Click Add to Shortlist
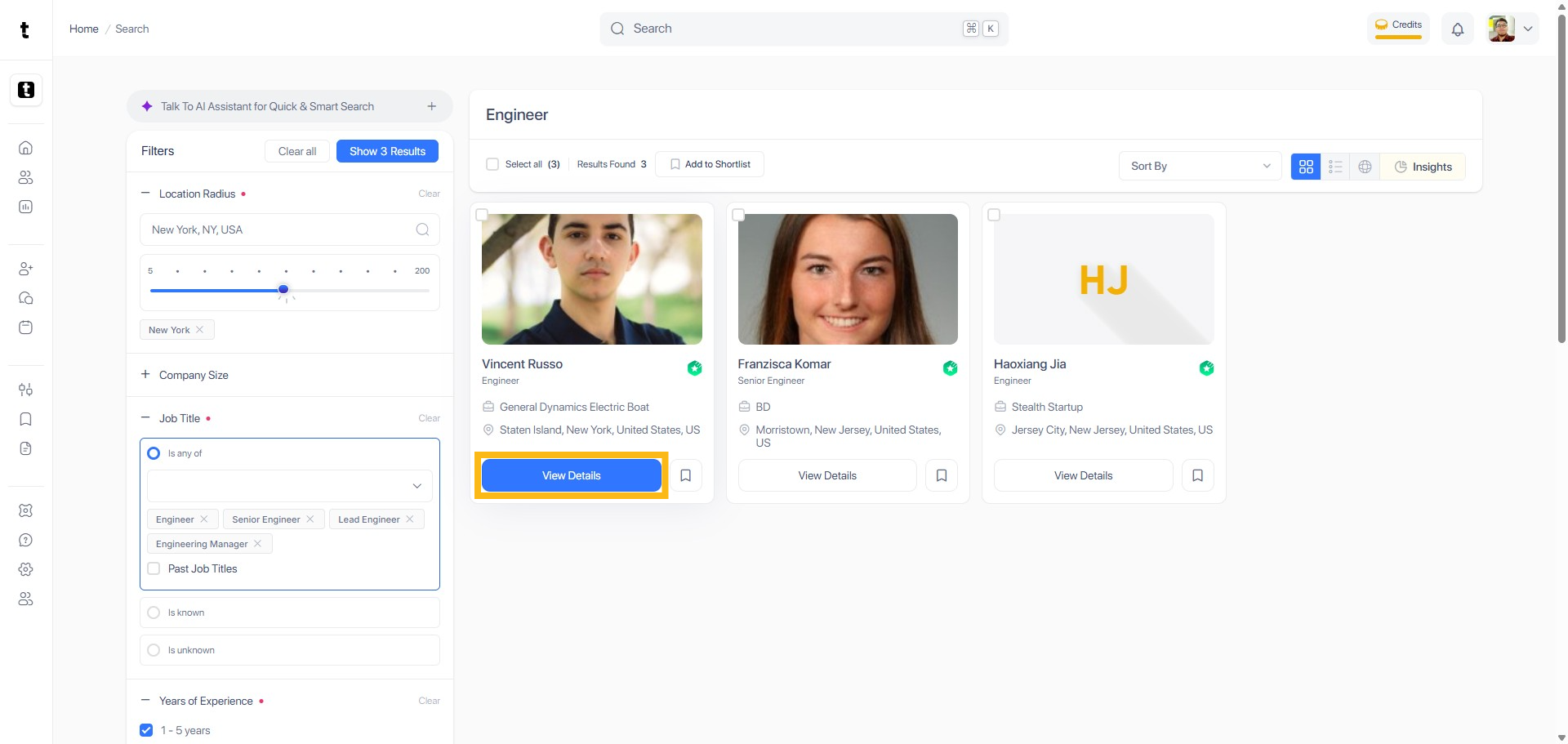The image size is (1568, 744). click(x=710, y=164)
